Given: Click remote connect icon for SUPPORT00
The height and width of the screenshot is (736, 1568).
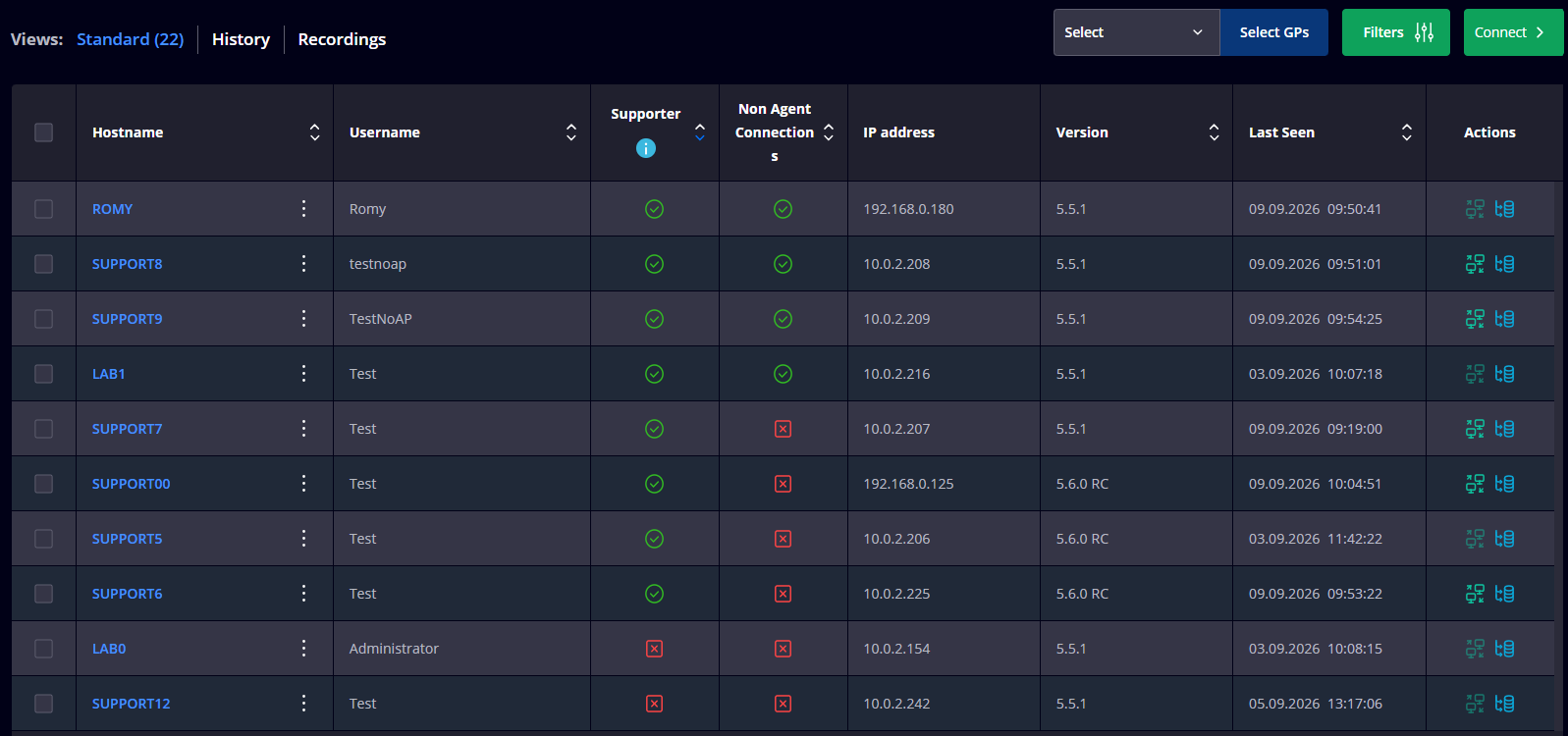Looking at the screenshot, I should click(x=1475, y=484).
